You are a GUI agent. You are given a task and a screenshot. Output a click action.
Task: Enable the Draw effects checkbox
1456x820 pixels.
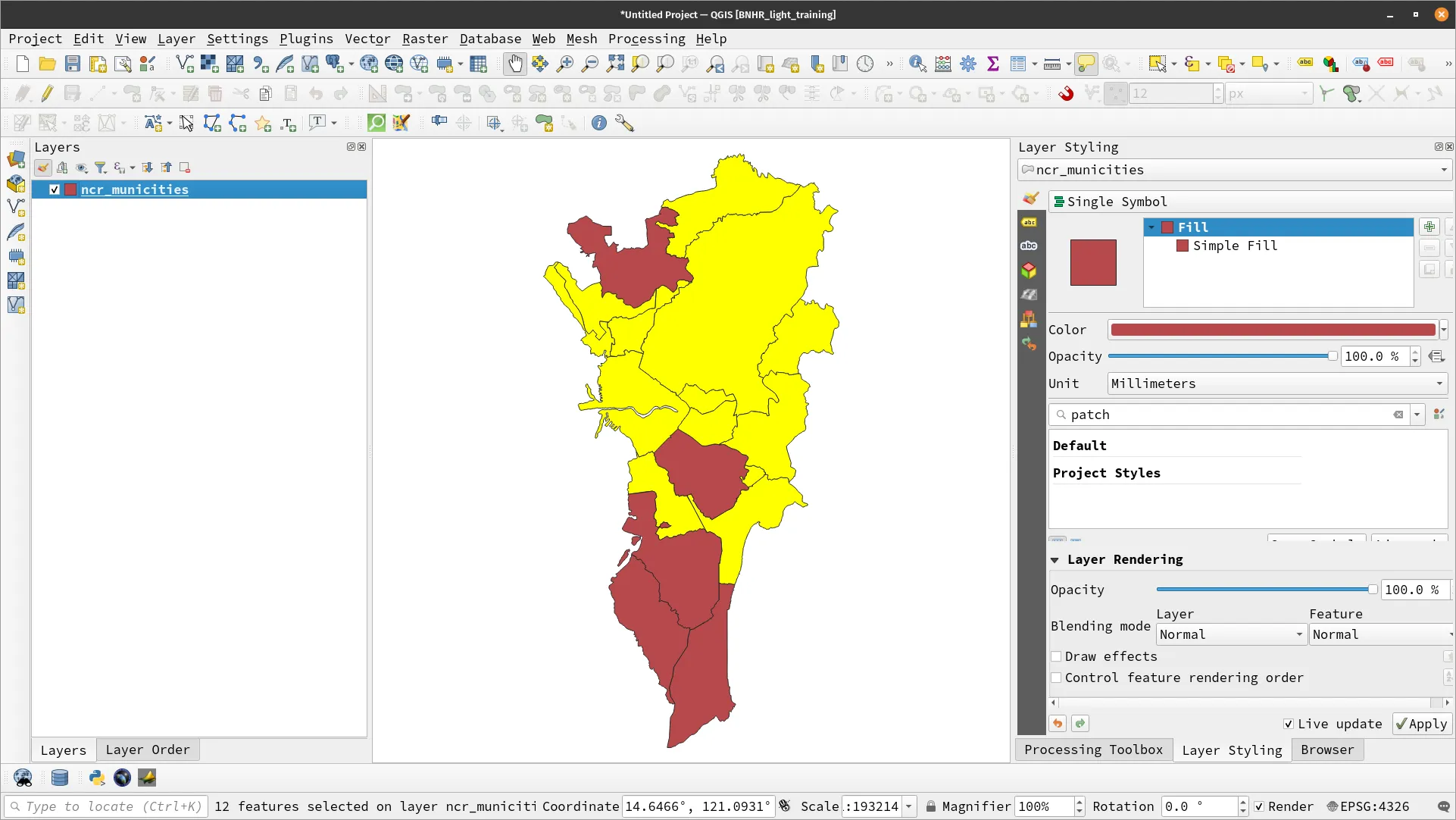[1056, 656]
